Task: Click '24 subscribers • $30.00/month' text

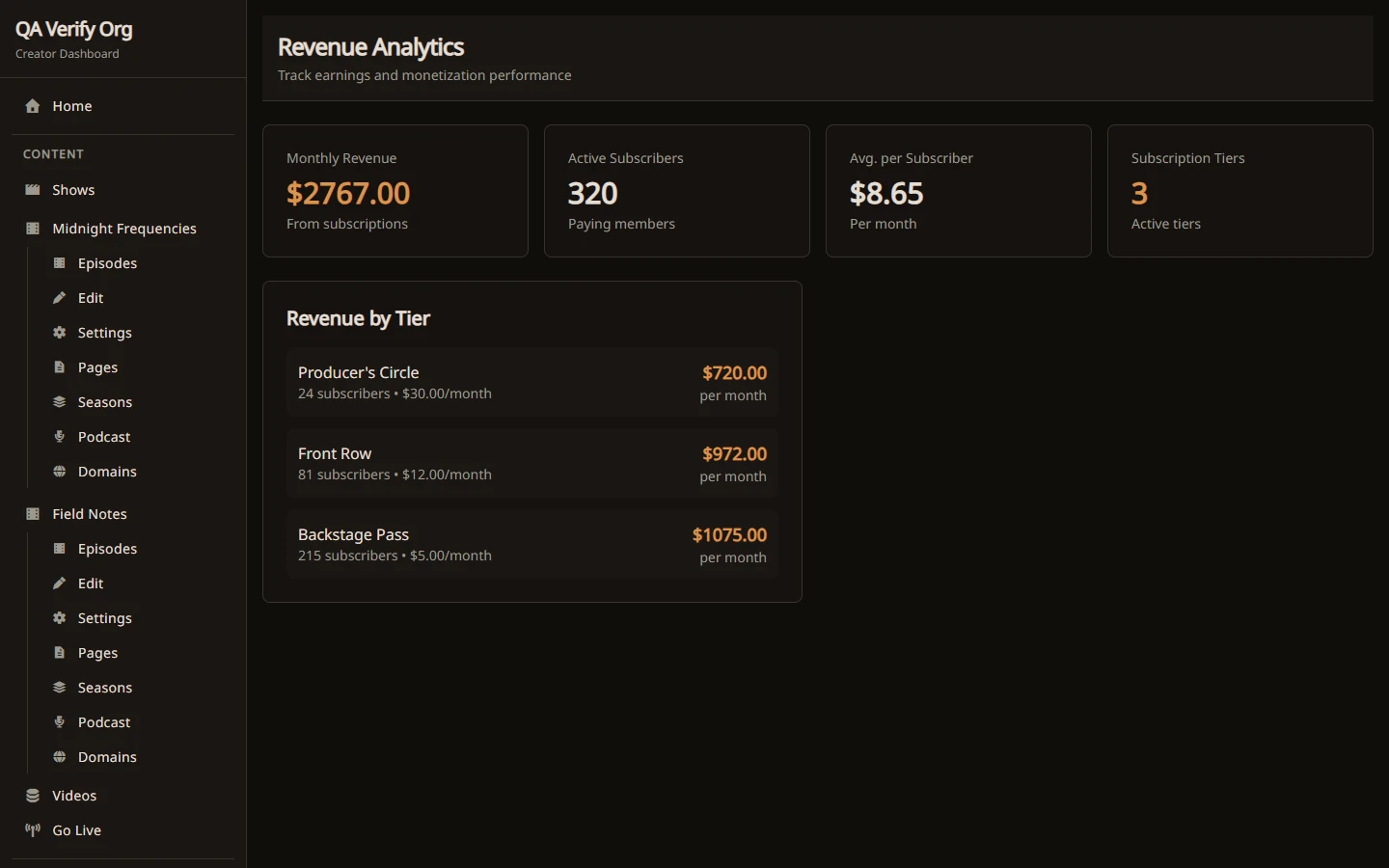Action: pos(395,393)
